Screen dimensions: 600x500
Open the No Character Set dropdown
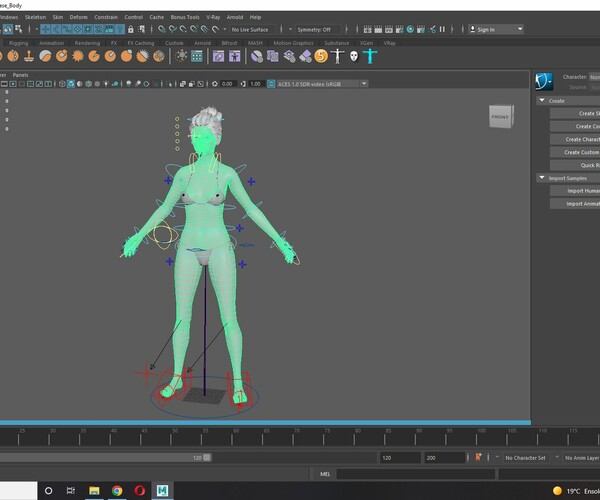[x=526, y=458]
